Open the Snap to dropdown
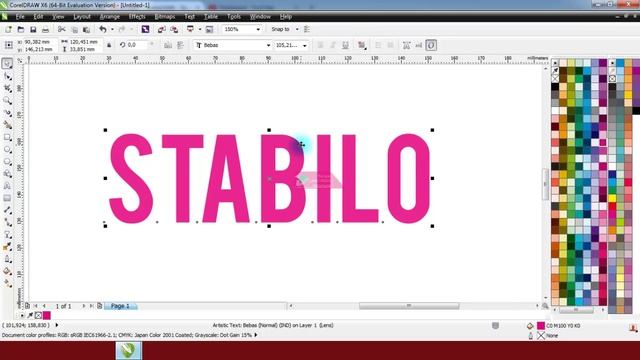Image resolution: width=640 pixels, height=360 pixels. click(297, 29)
